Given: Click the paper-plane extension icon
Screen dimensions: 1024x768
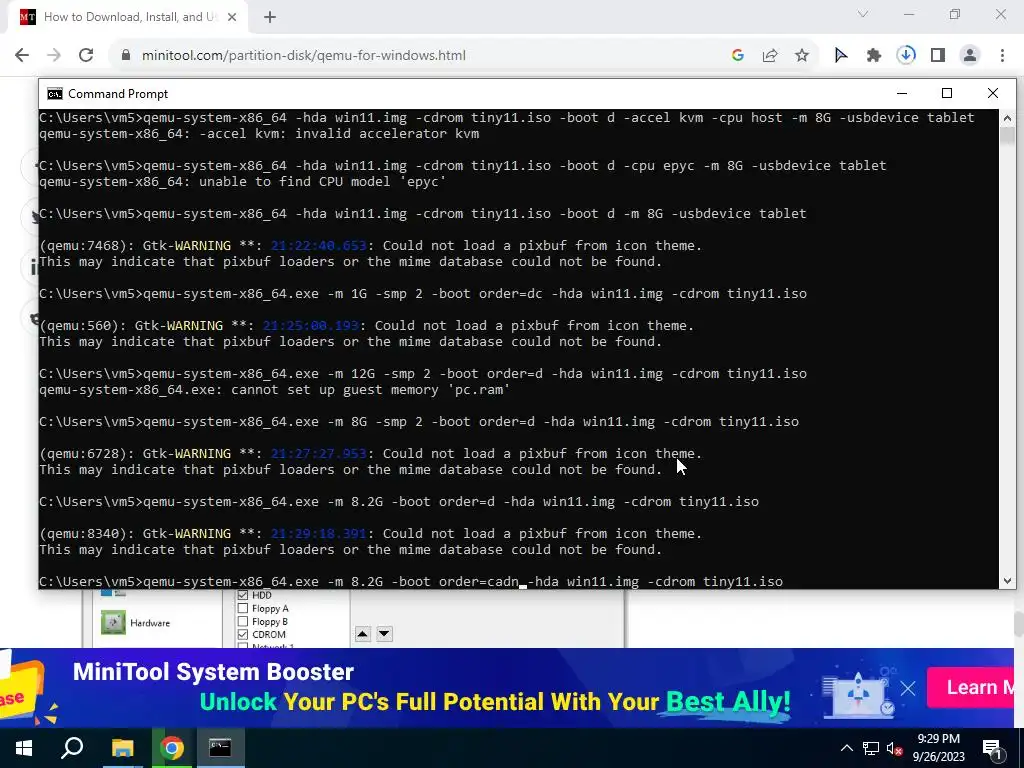Looking at the screenshot, I should [x=841, y=56].
